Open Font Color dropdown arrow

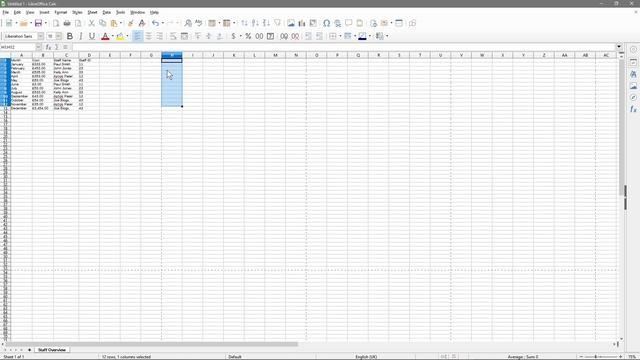113,36
